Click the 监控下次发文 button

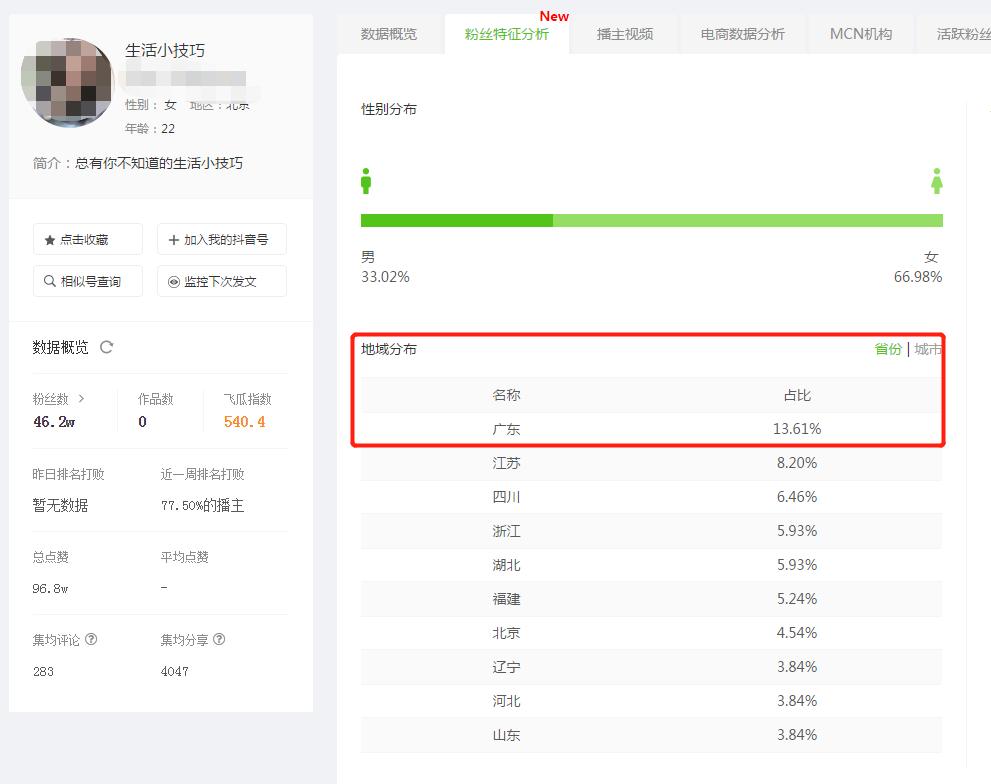pos(222,281)
